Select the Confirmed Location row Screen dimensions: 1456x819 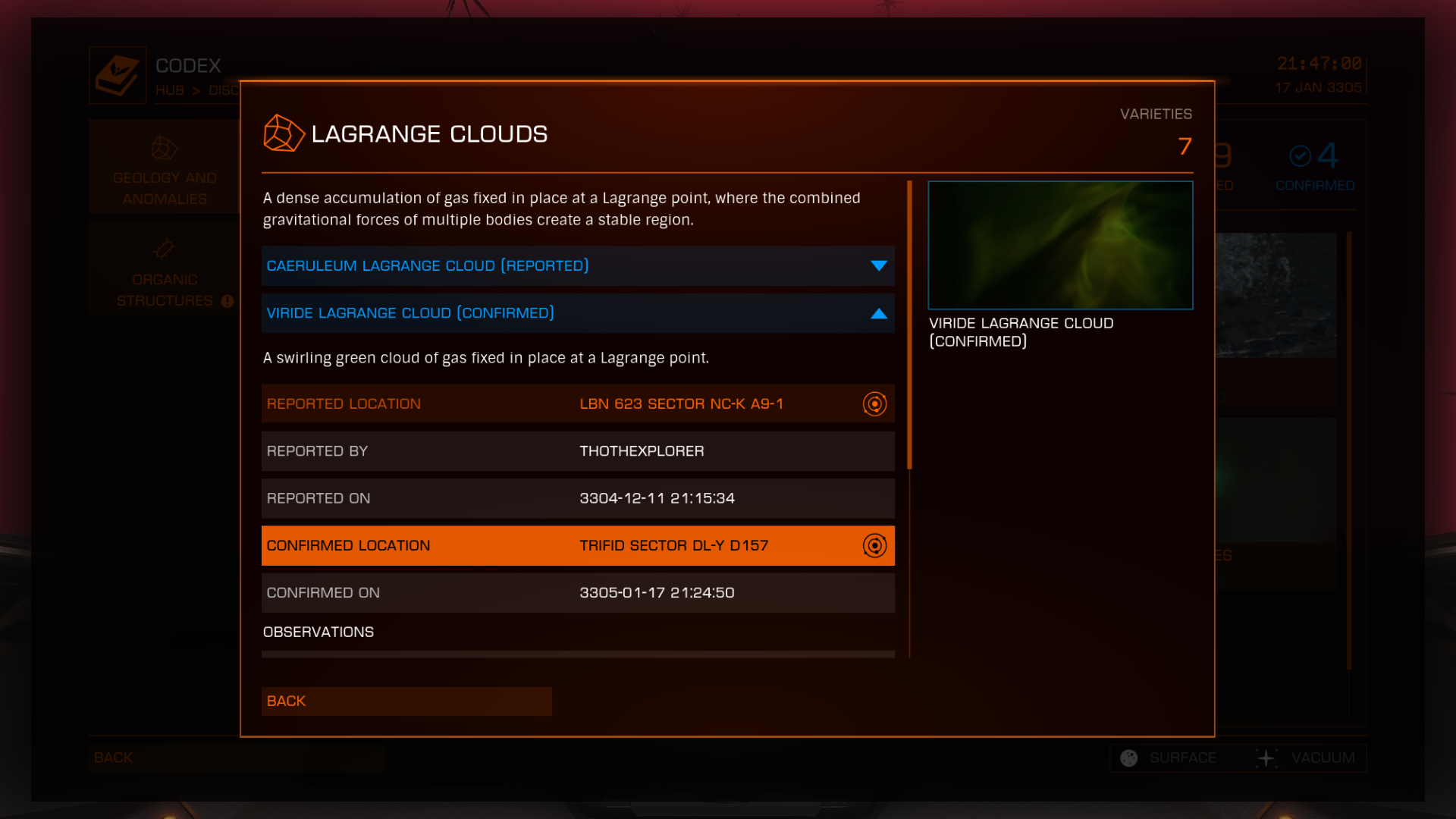(578, 545)
